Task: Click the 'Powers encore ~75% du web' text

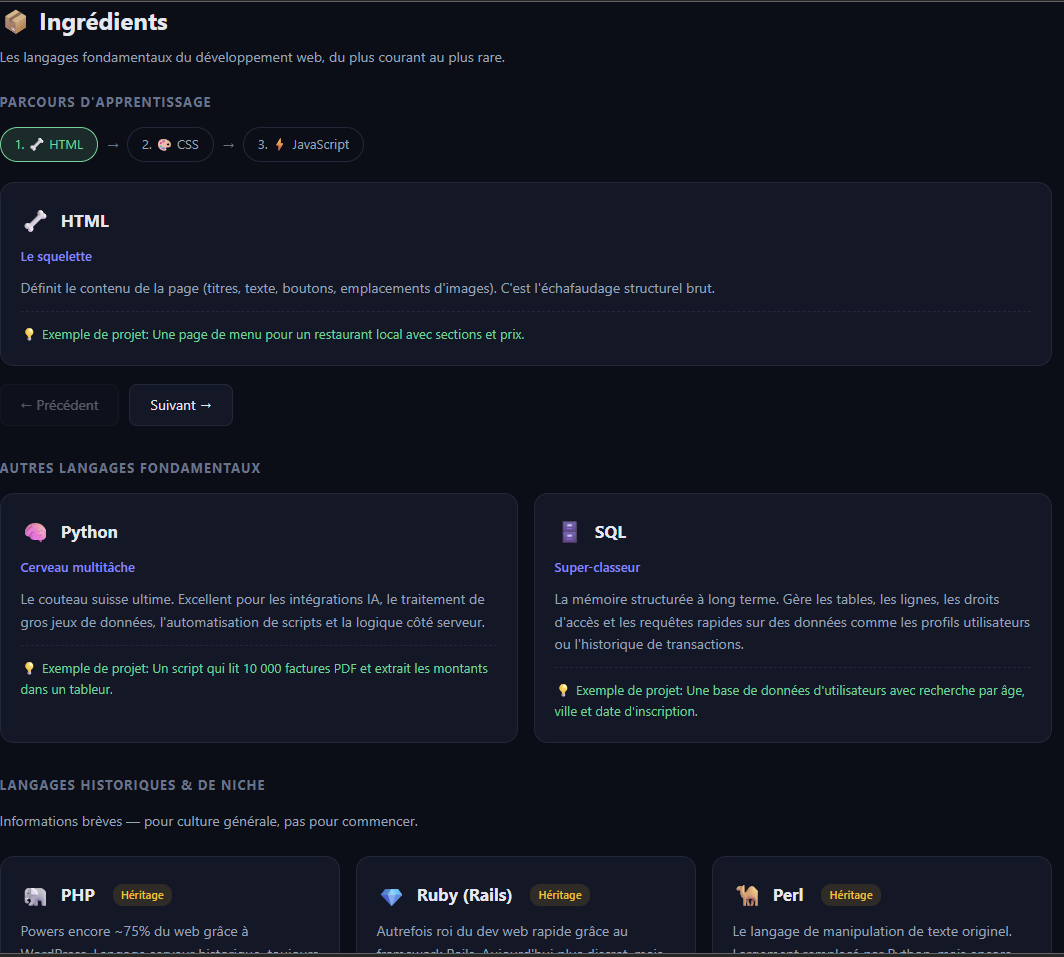Action: [134, 931]
